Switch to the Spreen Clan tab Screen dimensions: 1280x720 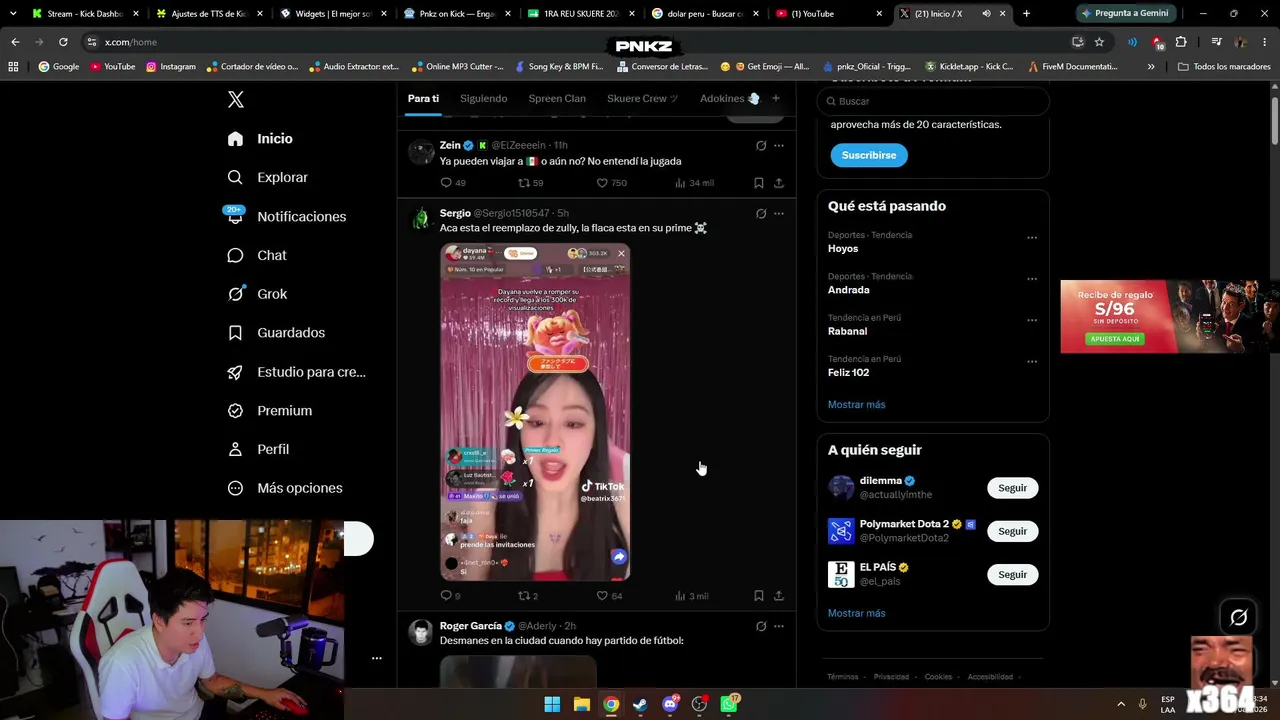click(x=557, y=98)
